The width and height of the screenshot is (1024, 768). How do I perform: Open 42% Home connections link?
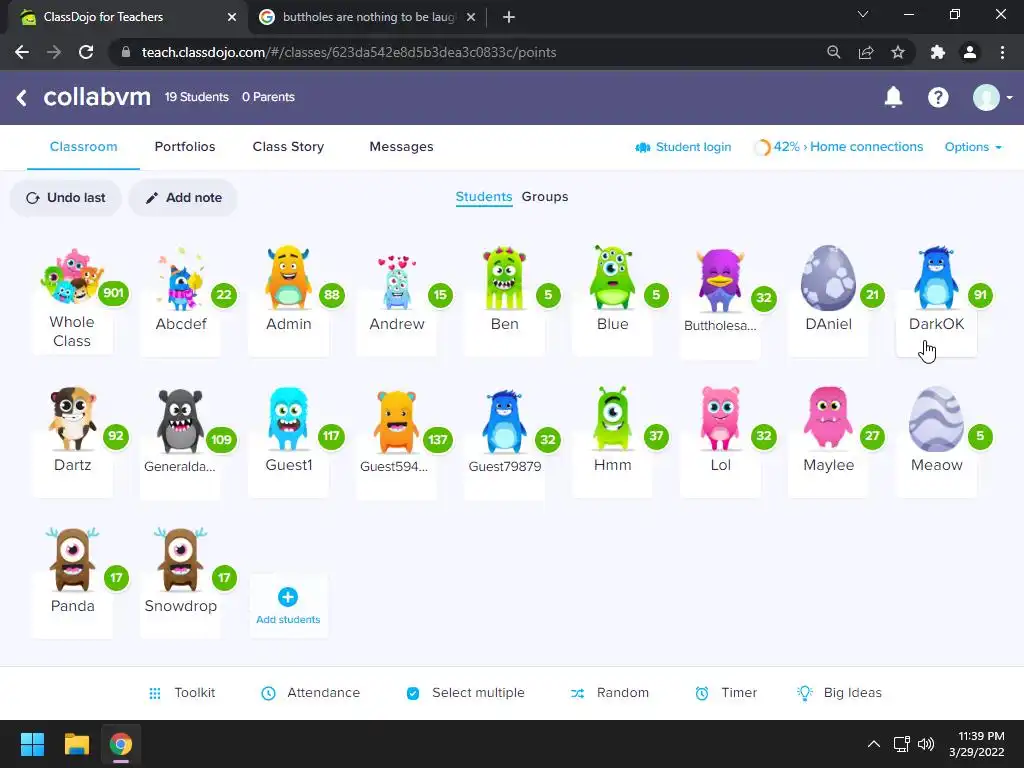pos(839,147)
